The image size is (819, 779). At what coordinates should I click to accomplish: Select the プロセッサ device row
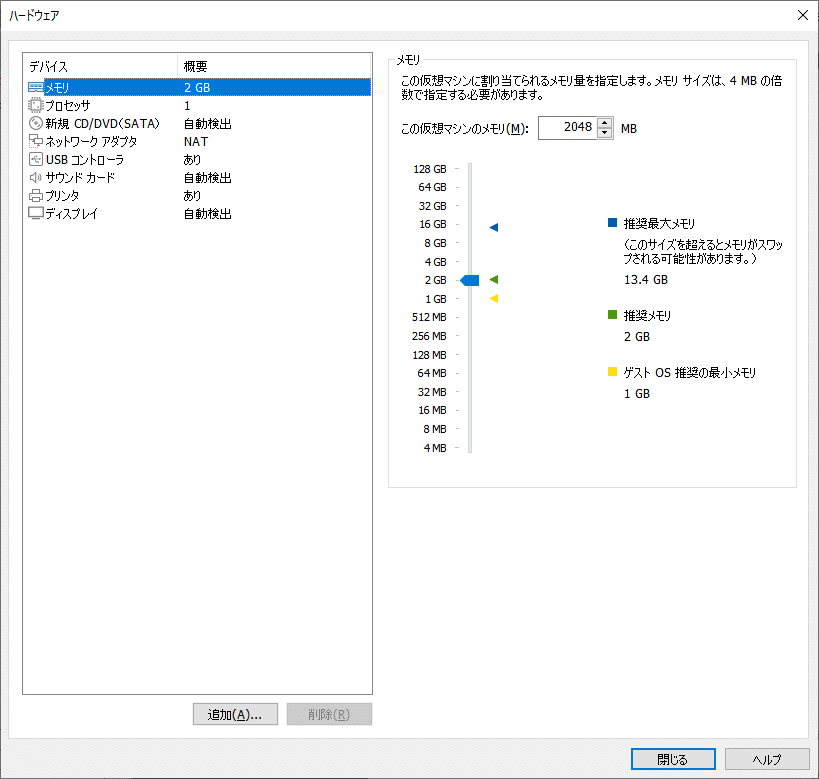[196, 106]
